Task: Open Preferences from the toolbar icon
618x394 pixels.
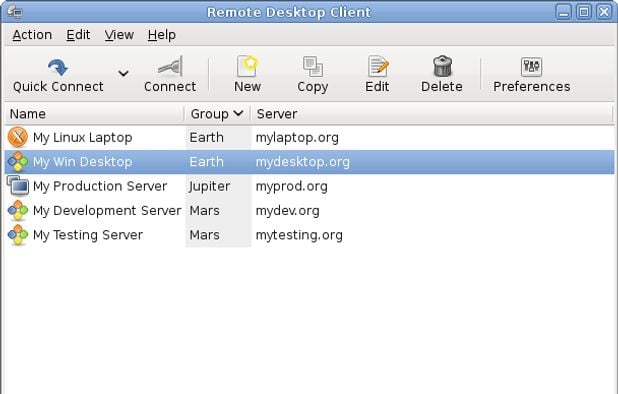Action: point(531,67)
